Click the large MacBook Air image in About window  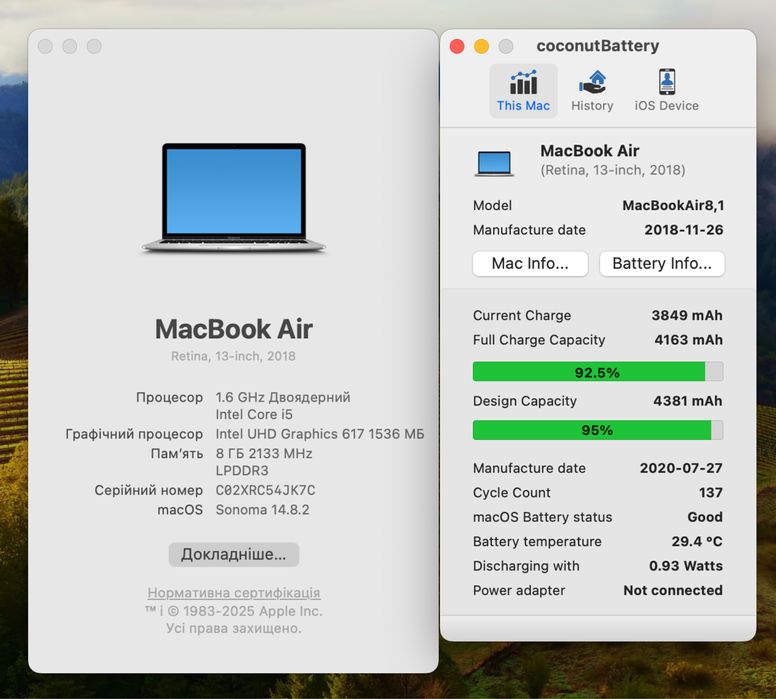234,198
